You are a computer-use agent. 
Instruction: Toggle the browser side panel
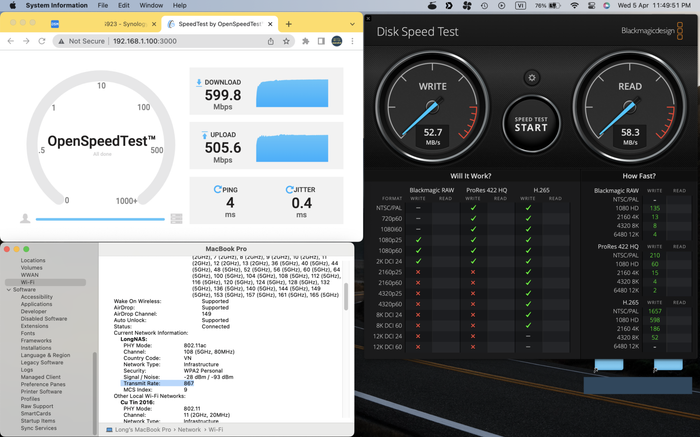click(x=321, y=41)
